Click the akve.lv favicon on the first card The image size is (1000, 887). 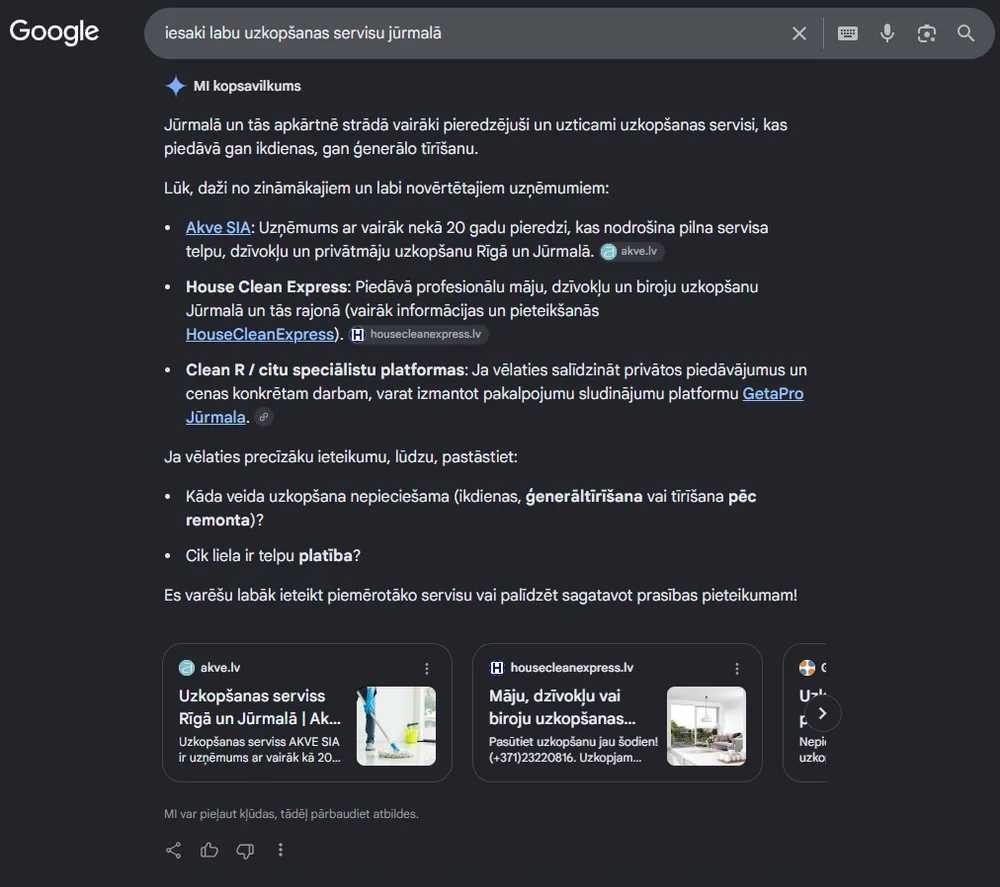(187, 668)
